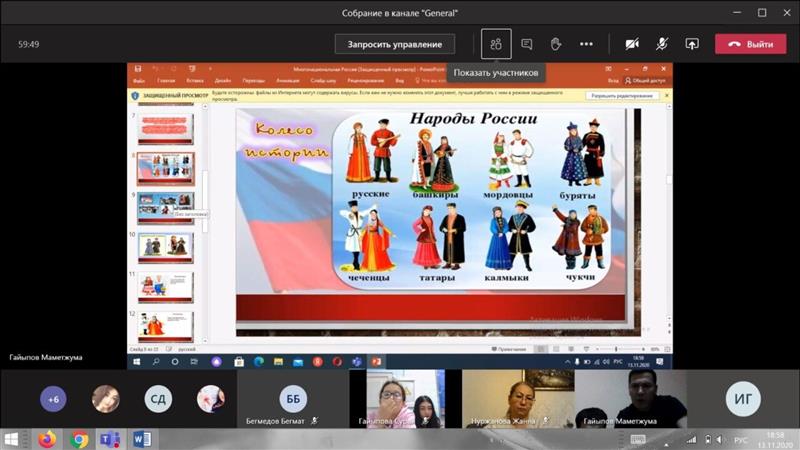This screenshot has width=800, height=450.
Task: Select the ИГ participant avatar
Action: point(743,399)
